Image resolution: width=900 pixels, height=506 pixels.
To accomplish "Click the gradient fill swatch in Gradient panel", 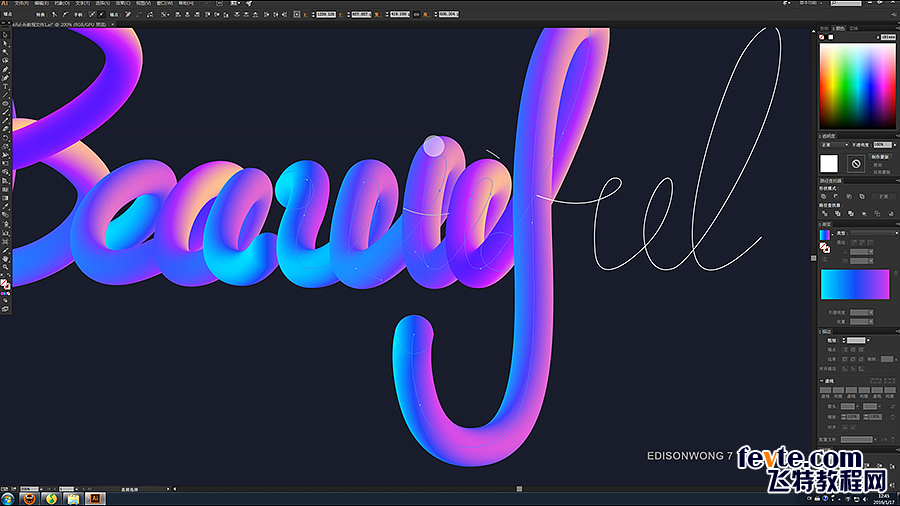I will [824, 235].
